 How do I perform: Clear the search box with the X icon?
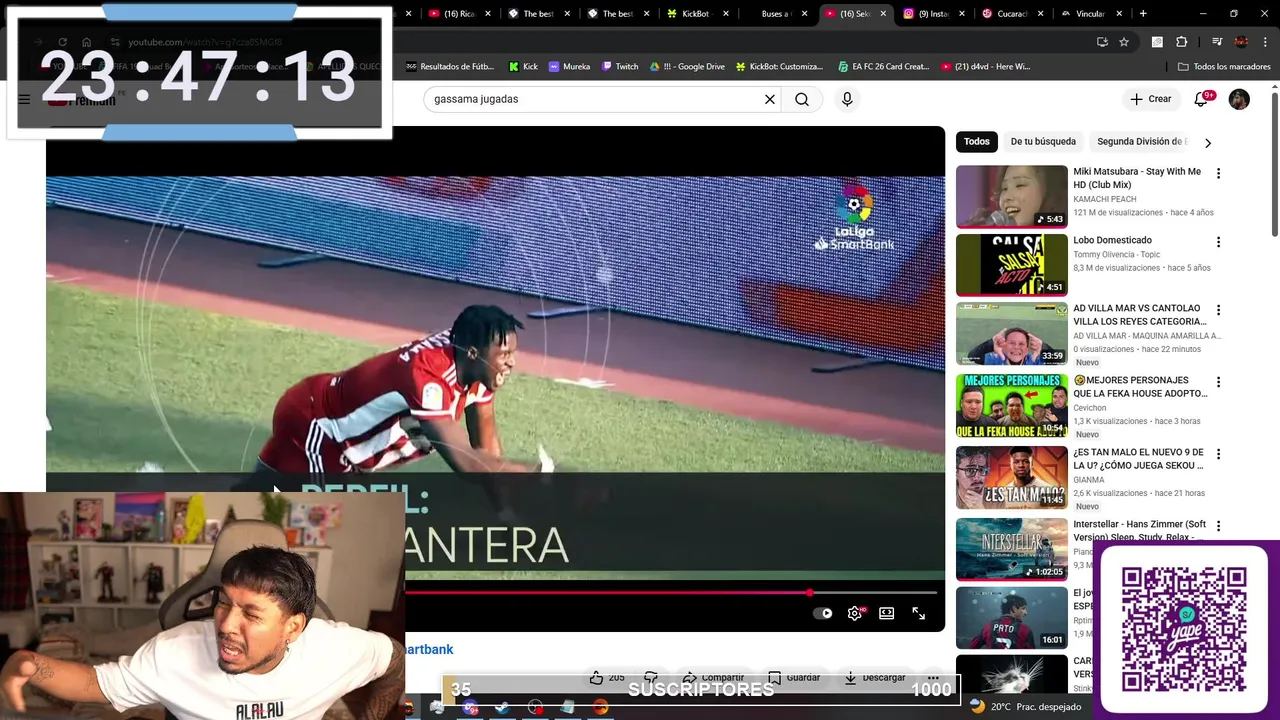coord(770,99)
